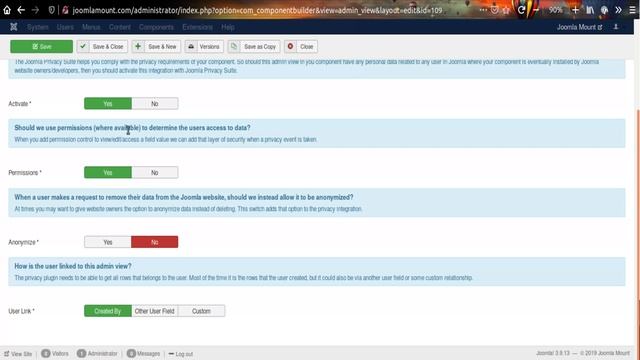
Task: Click the browser forward arrow
Action: pos(35,10)
